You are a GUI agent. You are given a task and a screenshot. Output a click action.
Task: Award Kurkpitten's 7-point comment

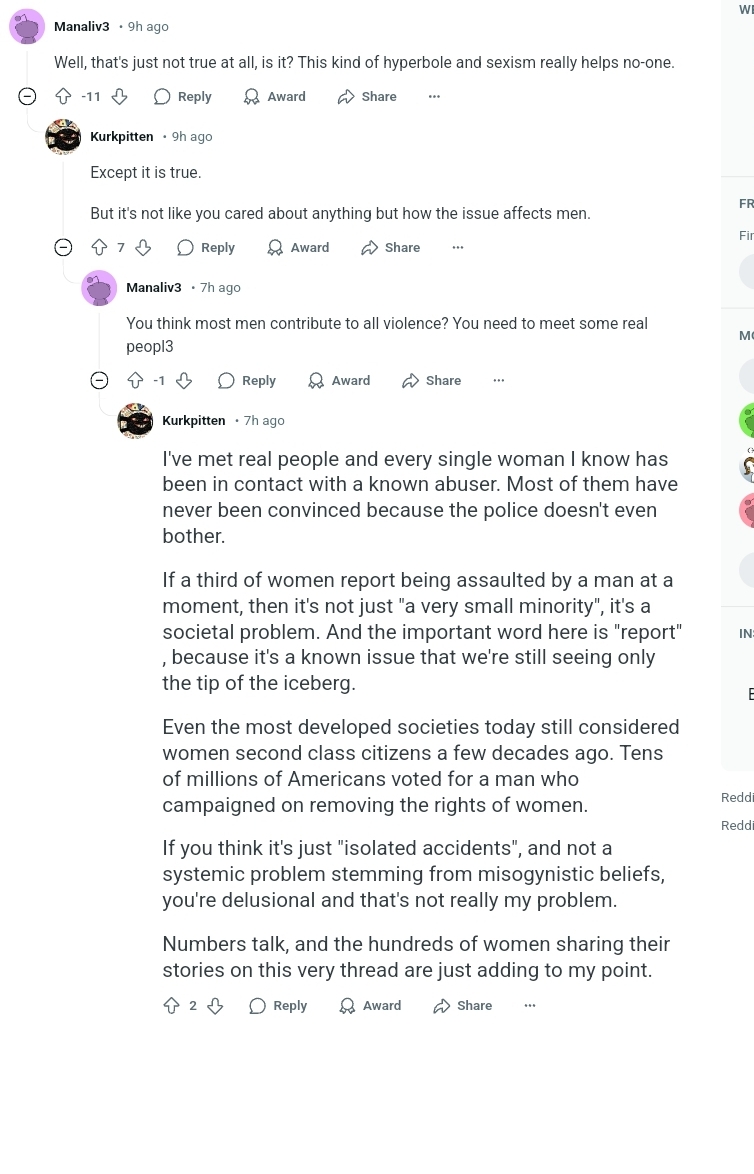pyautogui.click(x=298, y=248)
